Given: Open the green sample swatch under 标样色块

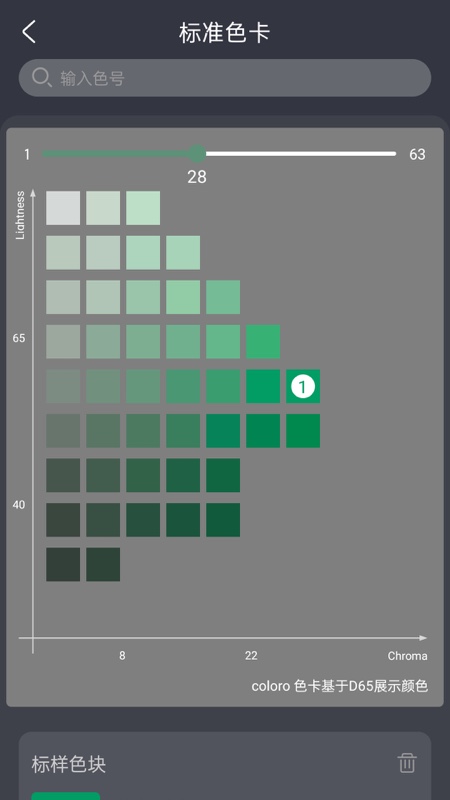Looking at the screenshot, I should tap(66, 796).
